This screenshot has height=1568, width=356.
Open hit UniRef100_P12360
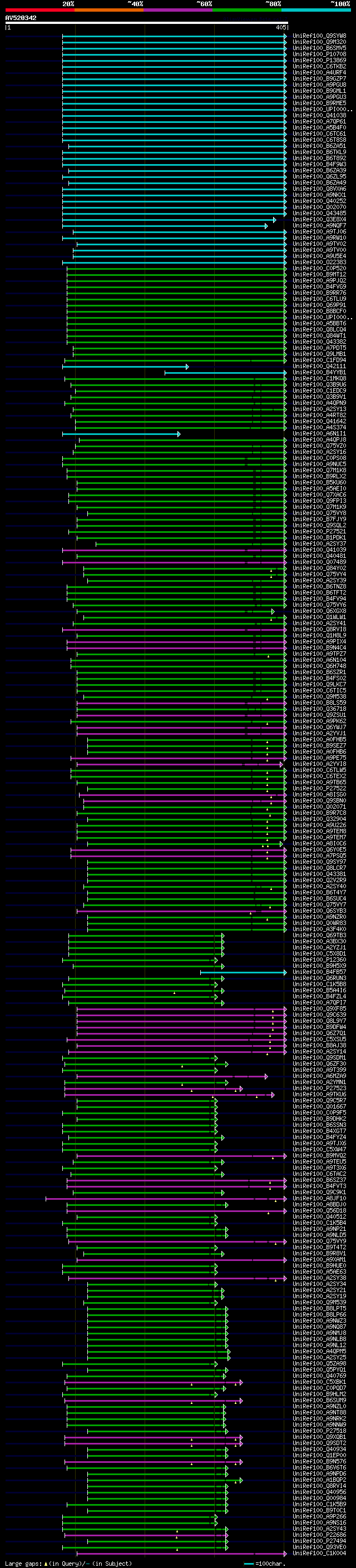(x=319, y=960)
